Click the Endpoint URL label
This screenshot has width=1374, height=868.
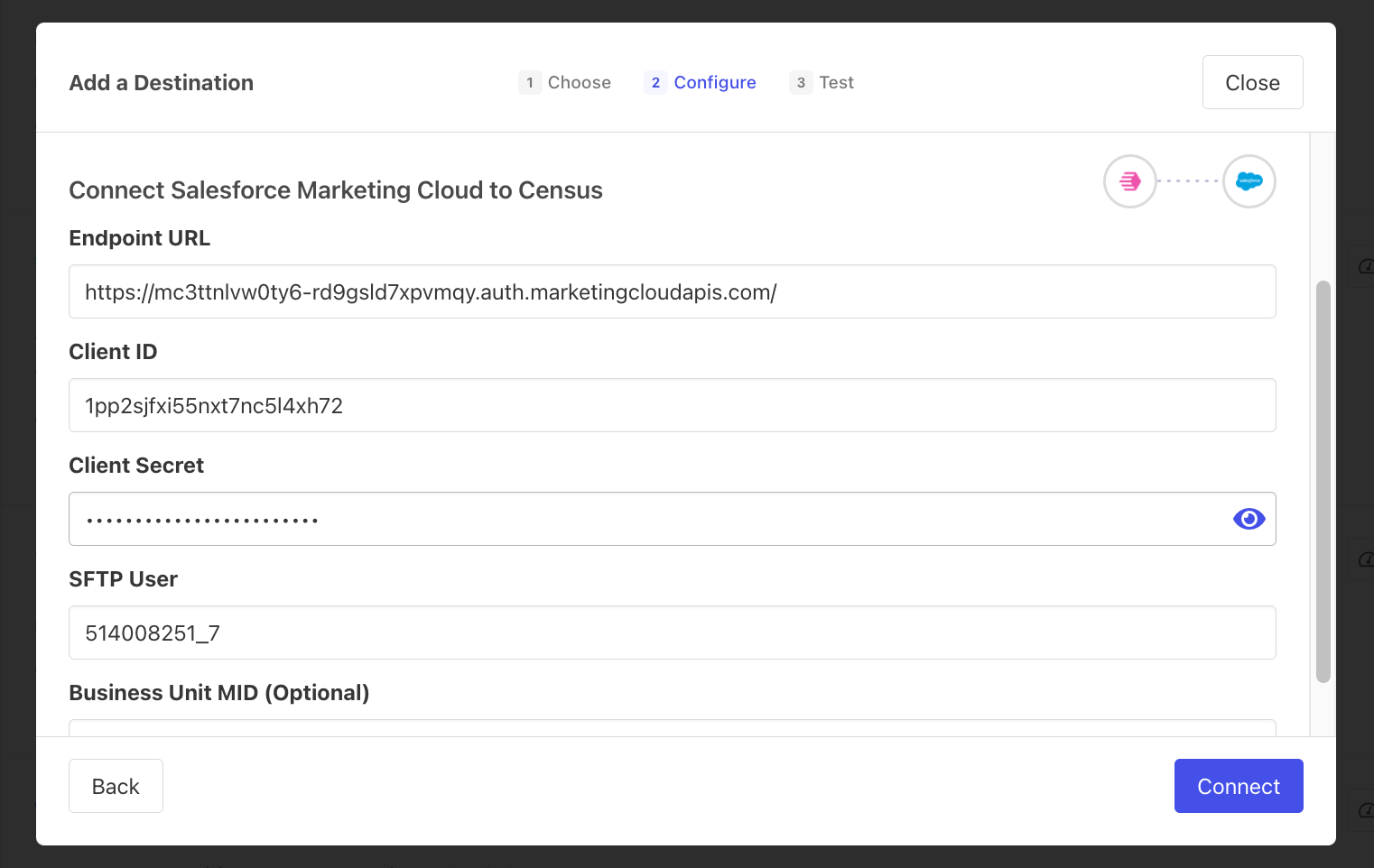(x=139, y=238)
